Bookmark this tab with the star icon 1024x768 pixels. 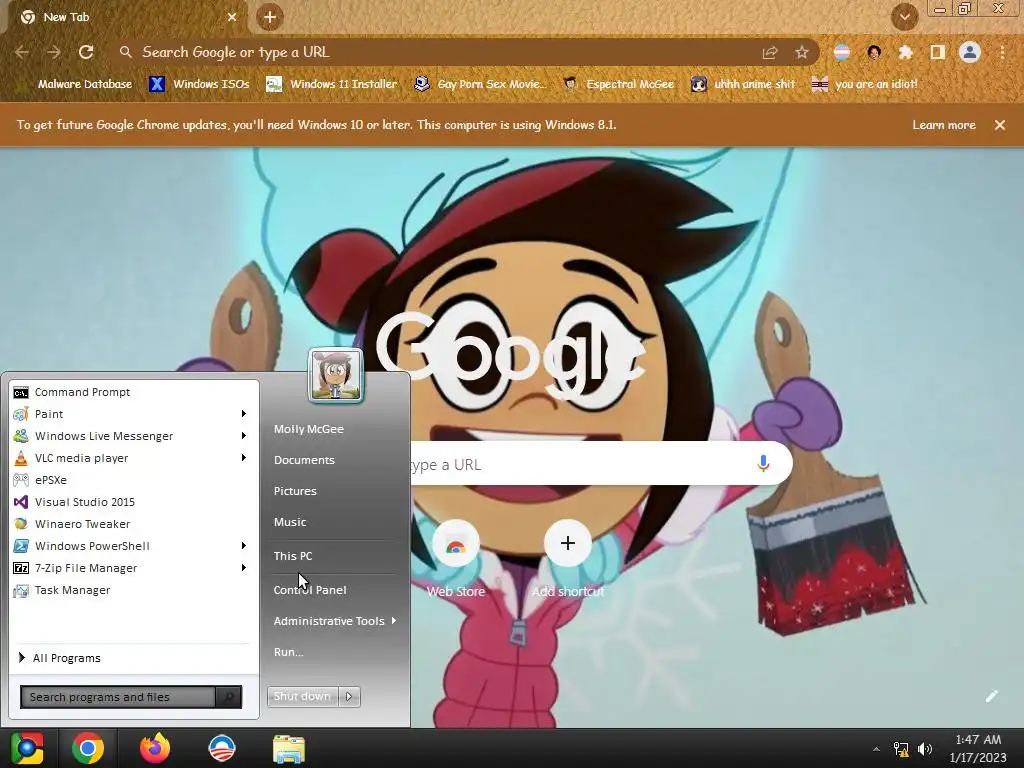(x=801, y=52)
